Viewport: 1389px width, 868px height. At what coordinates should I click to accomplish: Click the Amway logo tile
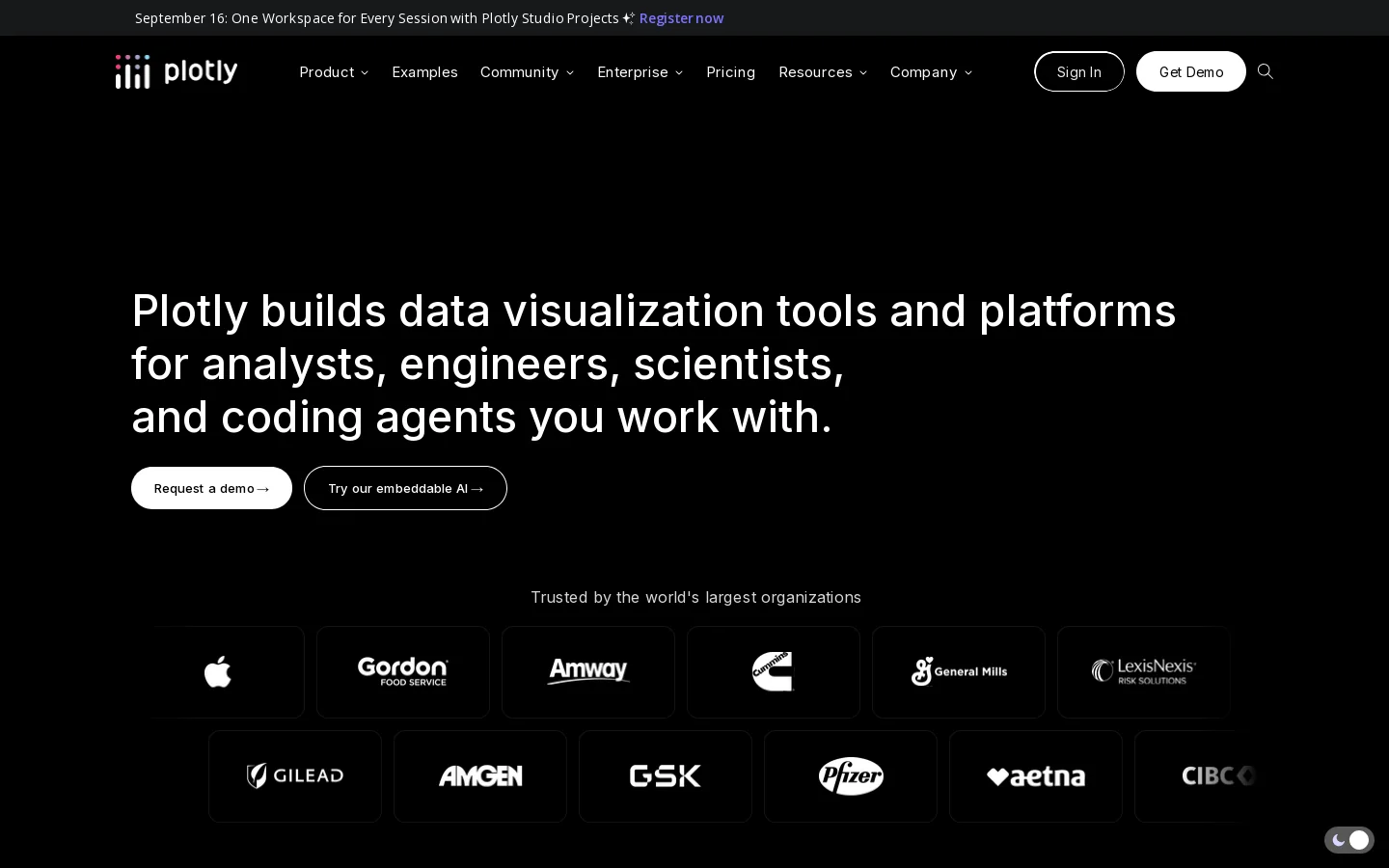588,672
